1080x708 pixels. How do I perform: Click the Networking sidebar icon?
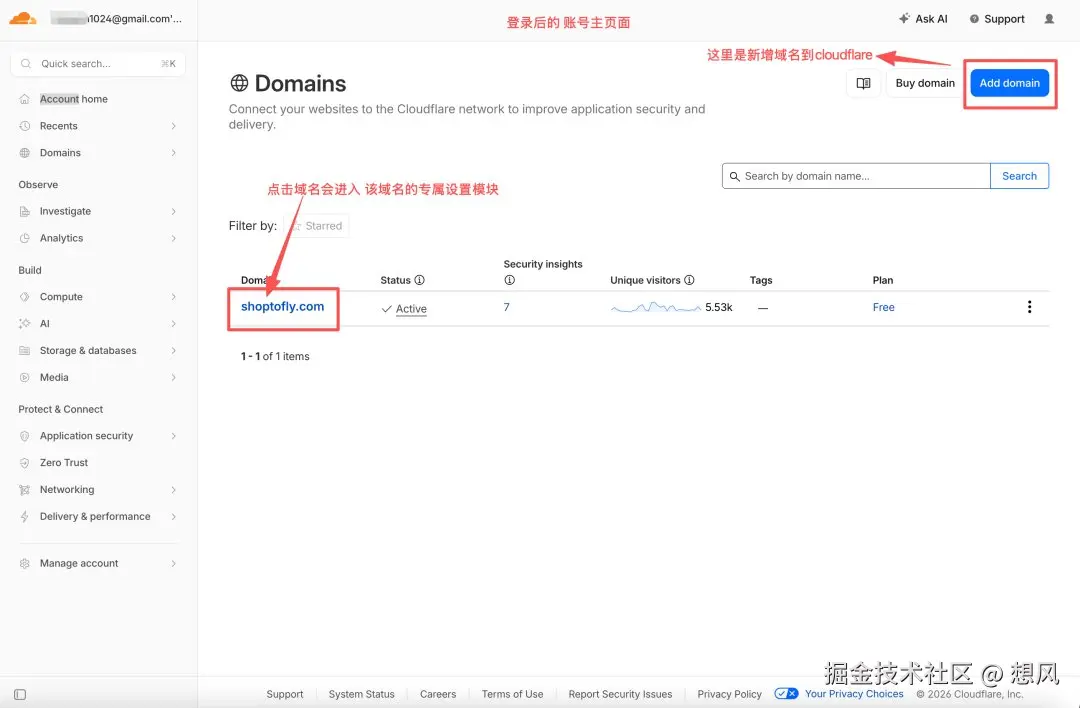coord(25,490)
